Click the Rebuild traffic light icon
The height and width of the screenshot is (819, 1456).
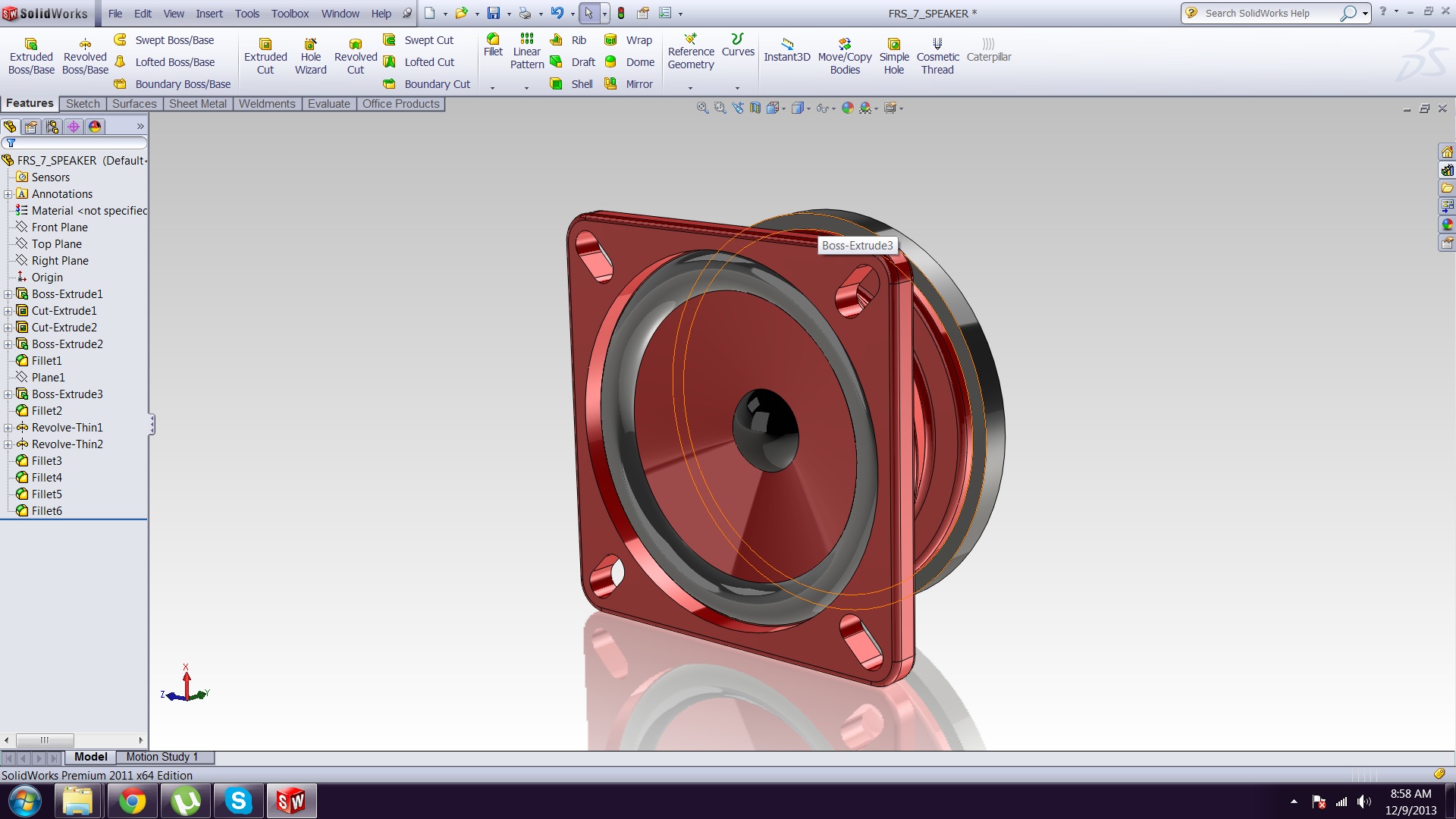[x=621, y=13]
